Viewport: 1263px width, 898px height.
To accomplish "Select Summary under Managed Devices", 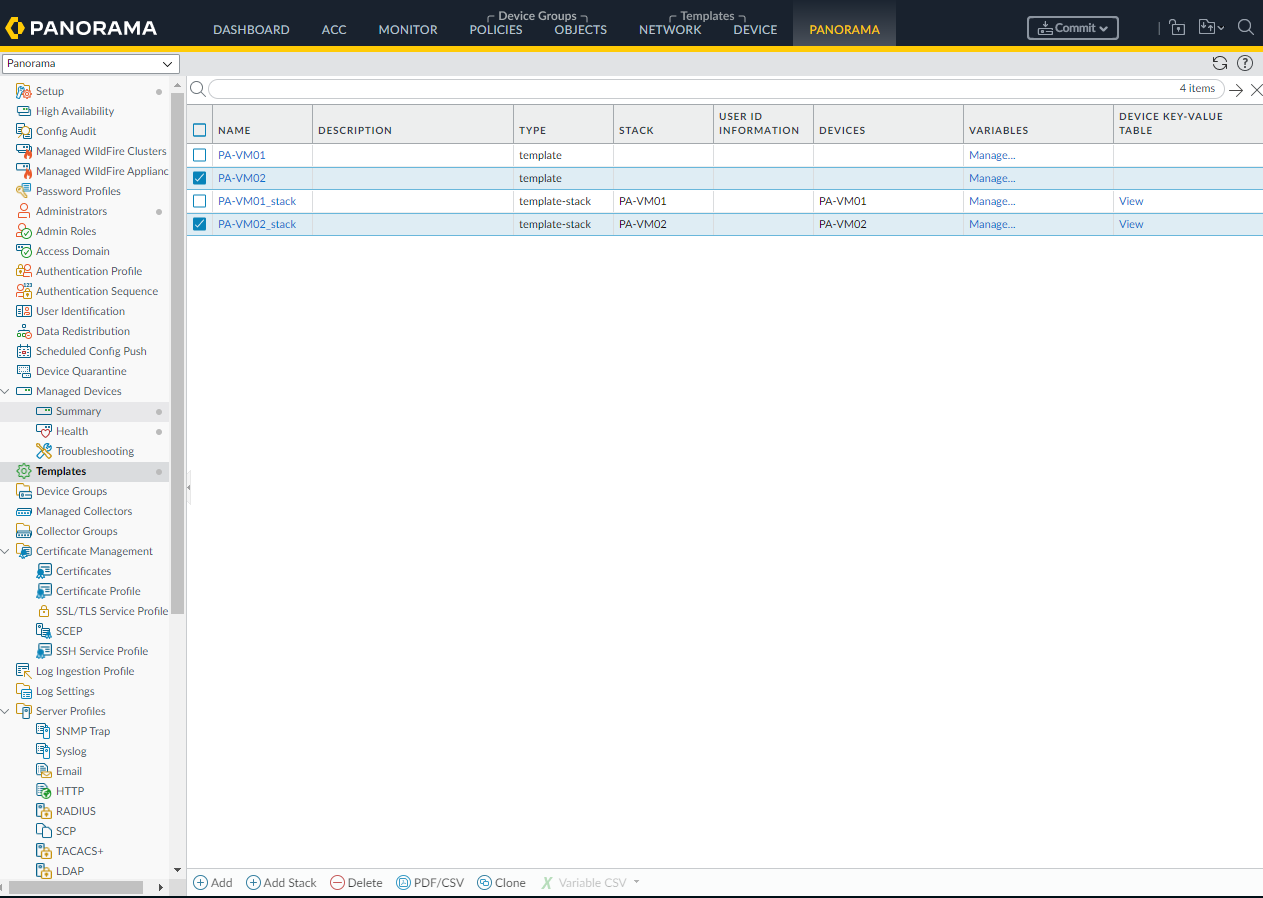I will pos(78,411).
